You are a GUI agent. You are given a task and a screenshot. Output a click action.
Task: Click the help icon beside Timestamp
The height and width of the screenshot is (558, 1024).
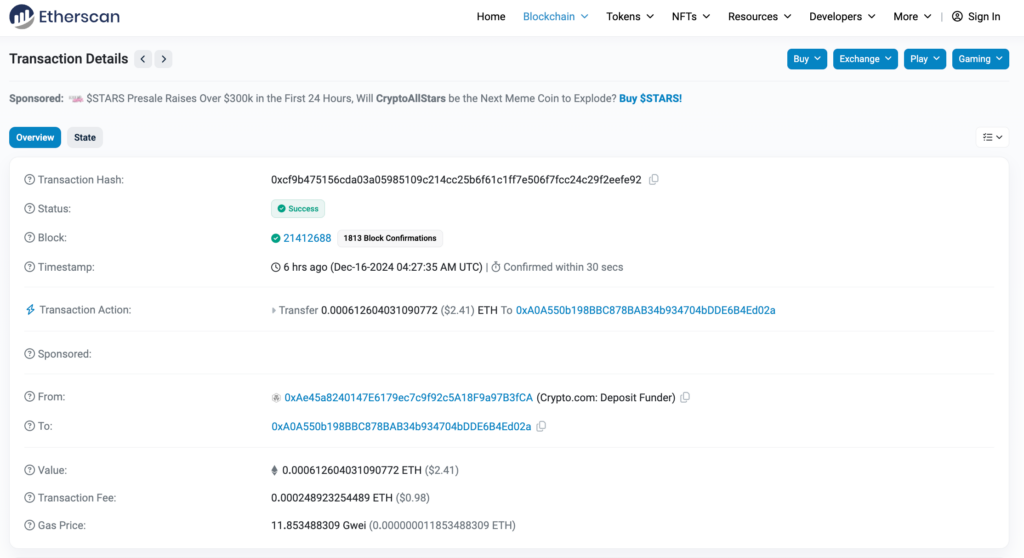[30, 267]
